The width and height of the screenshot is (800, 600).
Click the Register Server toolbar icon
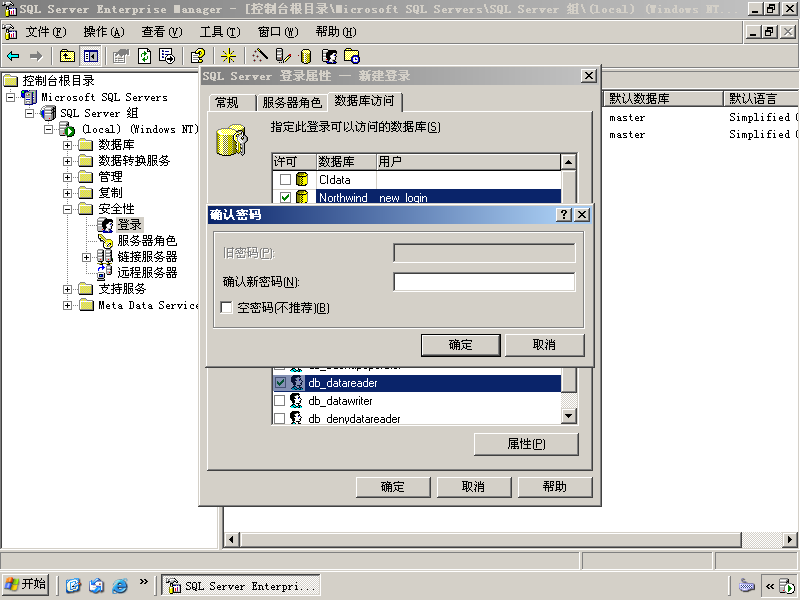pos(283,56)
